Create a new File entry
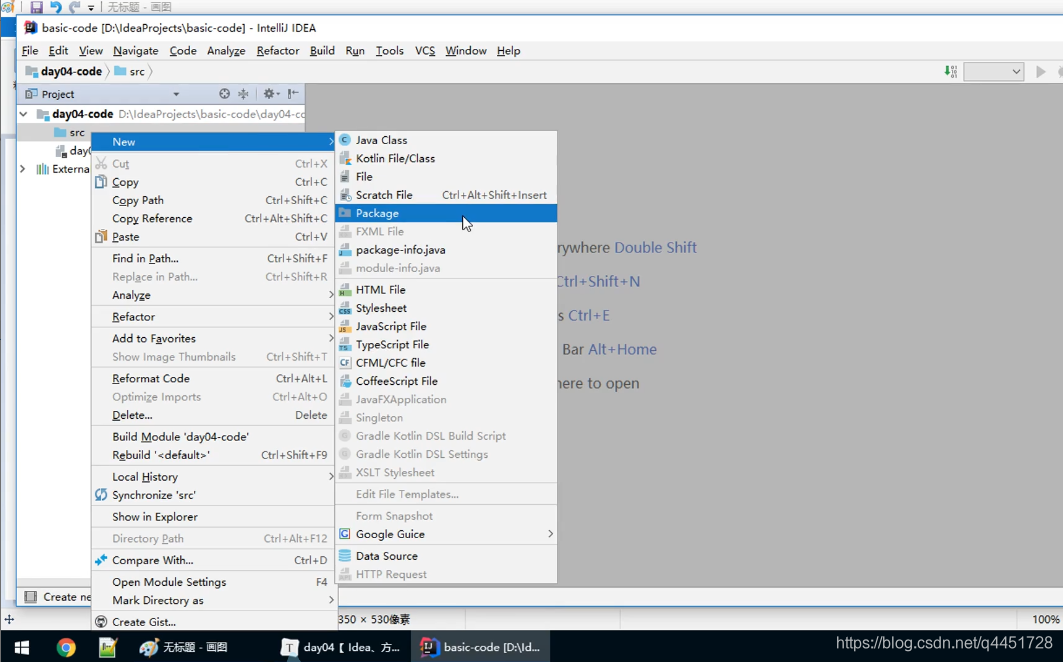Viewport: 1063px width, 662px height. coord(446,177)
